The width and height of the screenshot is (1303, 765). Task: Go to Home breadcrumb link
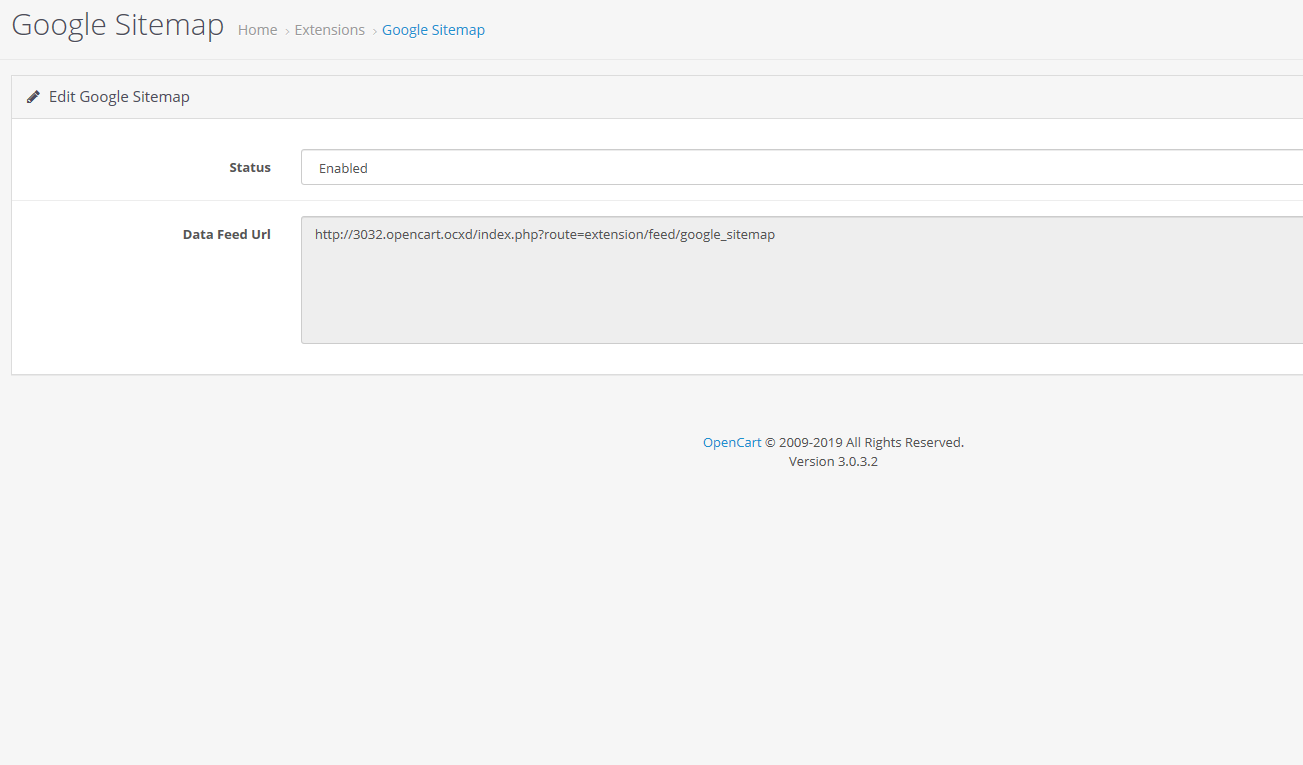[257, 30]
